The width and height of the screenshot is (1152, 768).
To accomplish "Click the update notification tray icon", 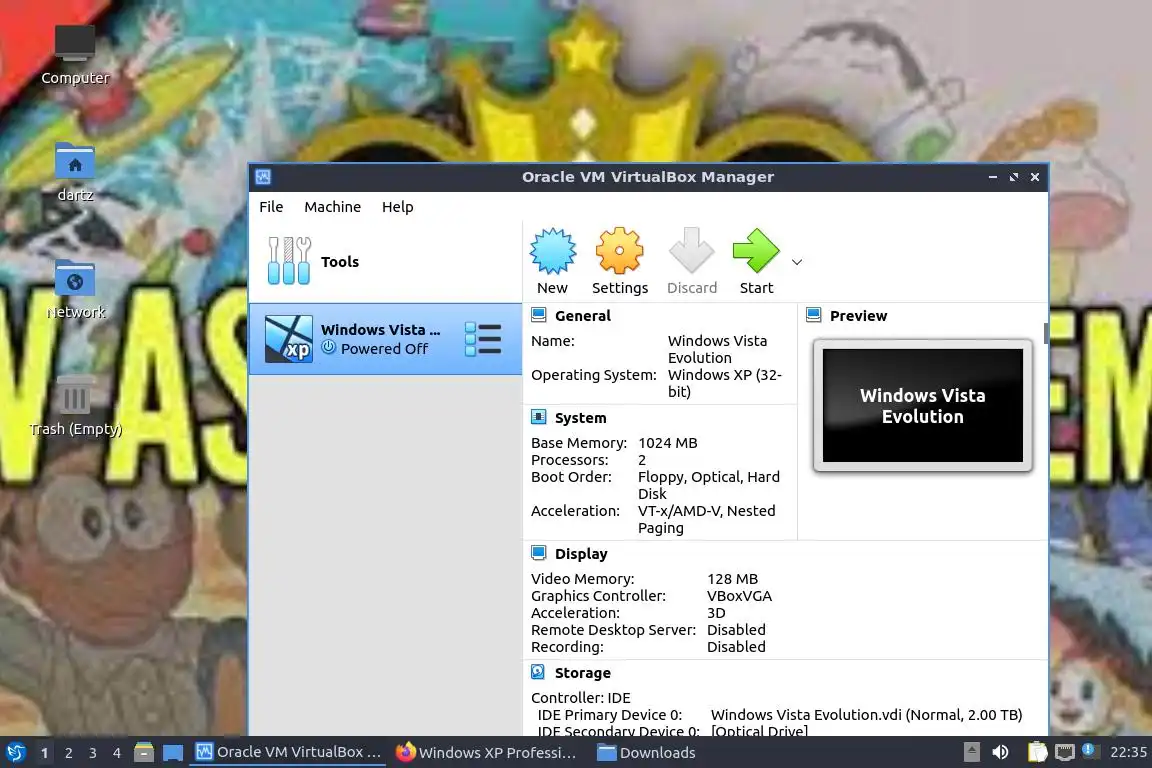I will pyautogui.click(x=1089, y=750).
